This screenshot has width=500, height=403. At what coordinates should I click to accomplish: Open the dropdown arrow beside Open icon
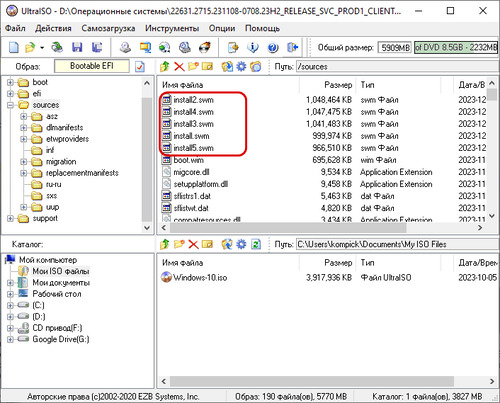[42, 48]
